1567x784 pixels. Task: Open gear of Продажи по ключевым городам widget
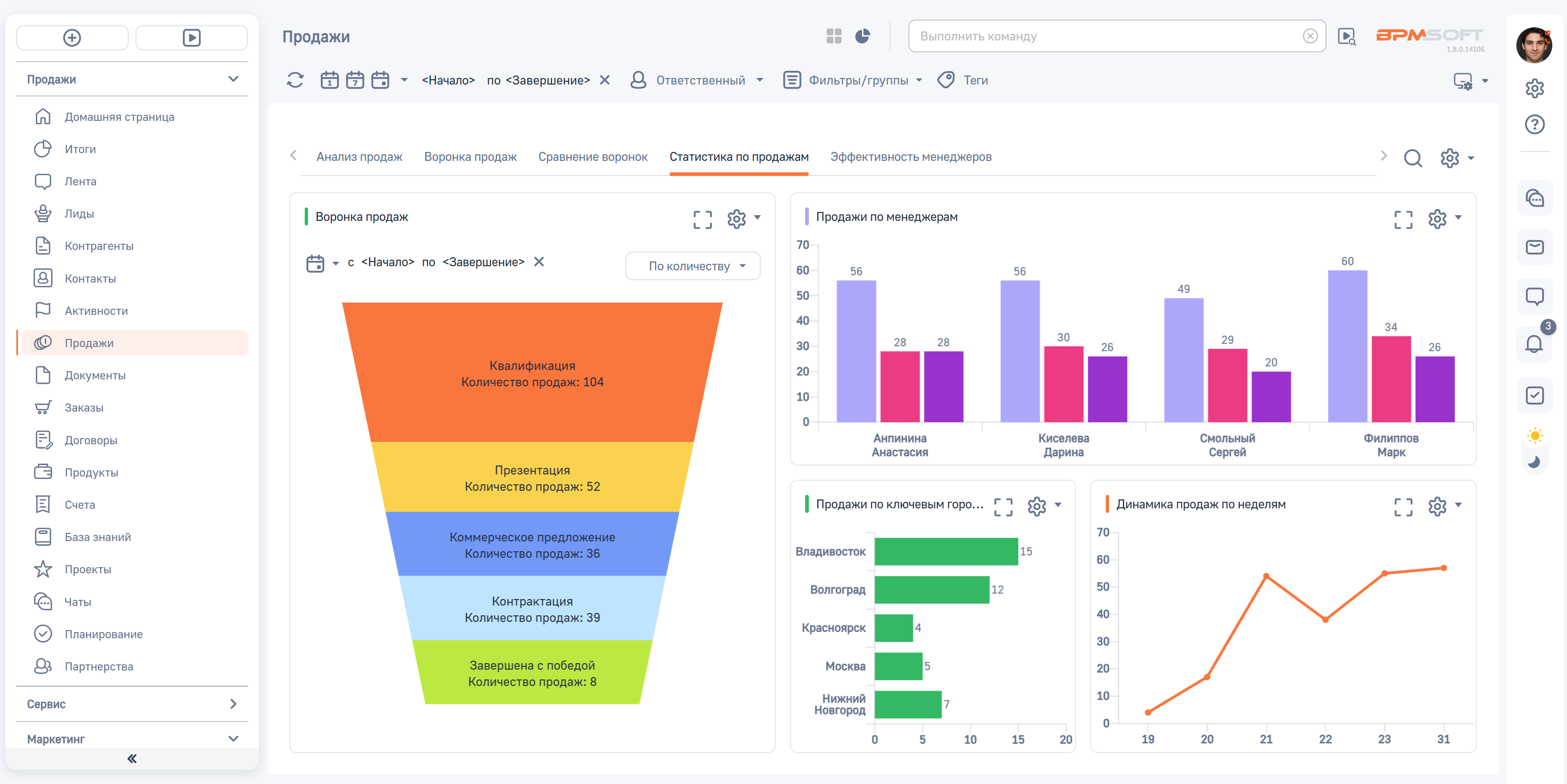pyautogui.click(x=1037, y=506)
